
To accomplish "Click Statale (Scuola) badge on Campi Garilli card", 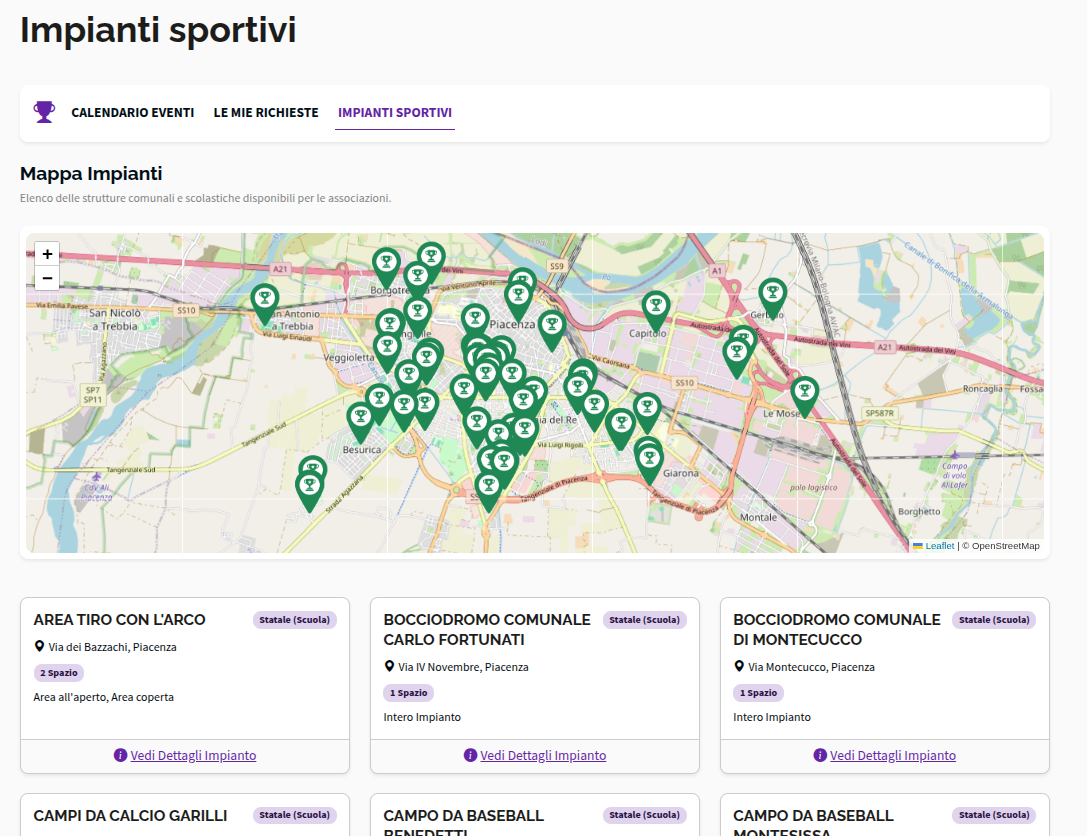I will (x=295, y=815).
